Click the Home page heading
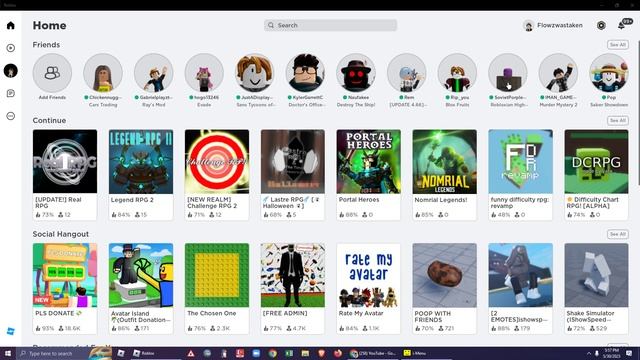Viewport: 640px width, 360px height. point(49,25)
